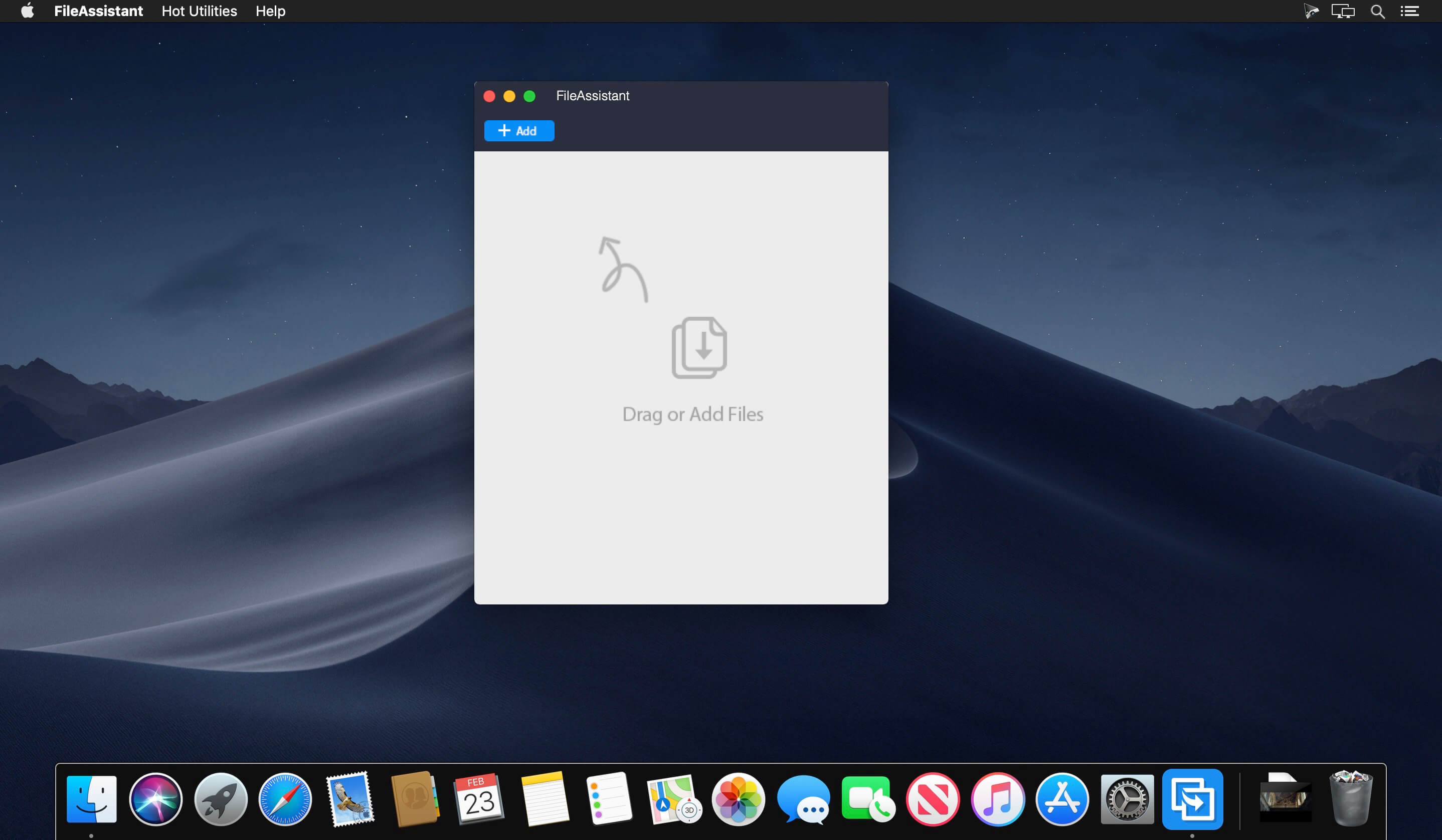Click the display mirroring menu bar icon
The width and height of the screenshot is (1442, 840).
tap(1342, 12)
